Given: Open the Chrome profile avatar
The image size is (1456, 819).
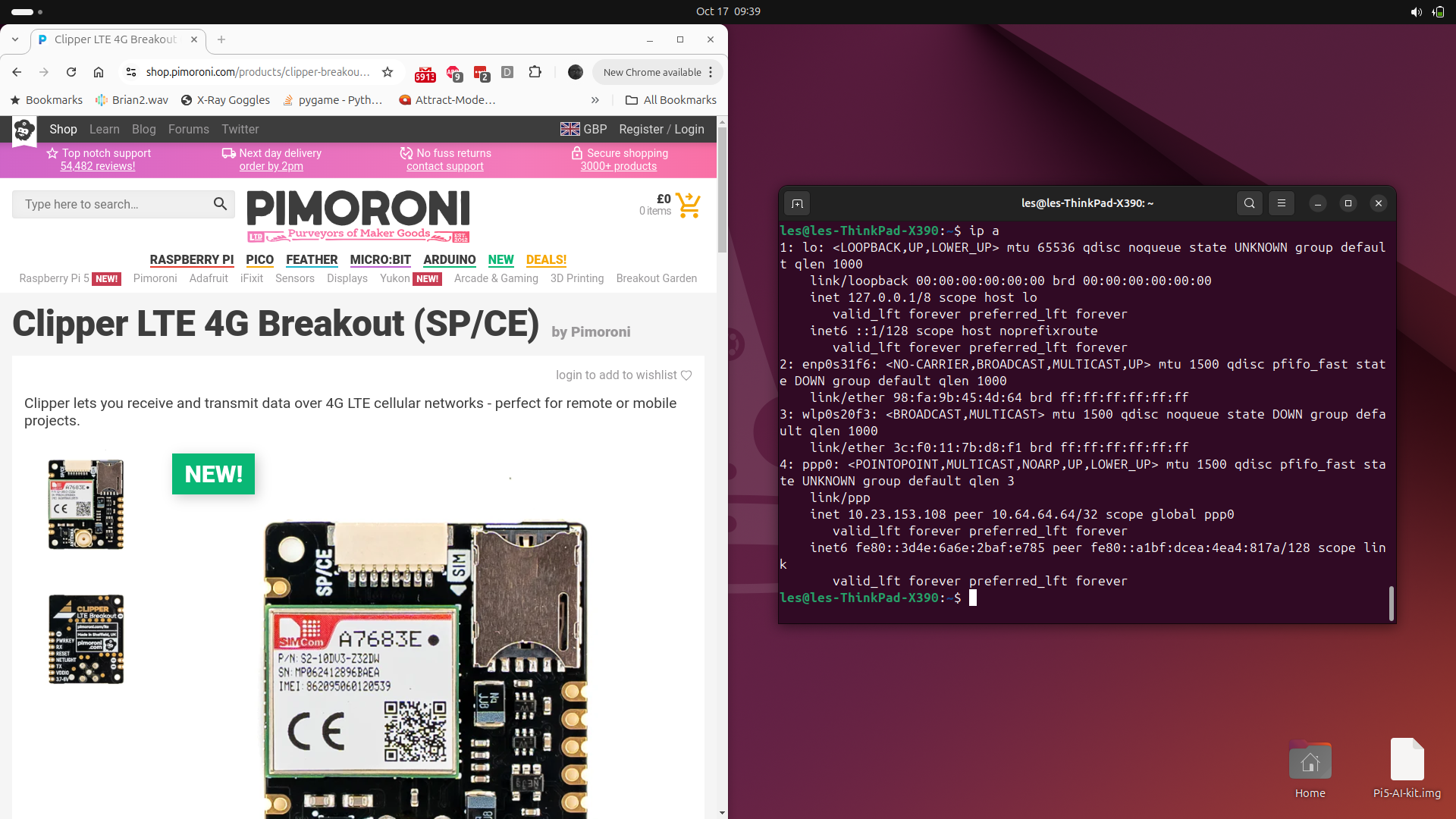Looking at the screenshot, I should [x=576, y=72].
